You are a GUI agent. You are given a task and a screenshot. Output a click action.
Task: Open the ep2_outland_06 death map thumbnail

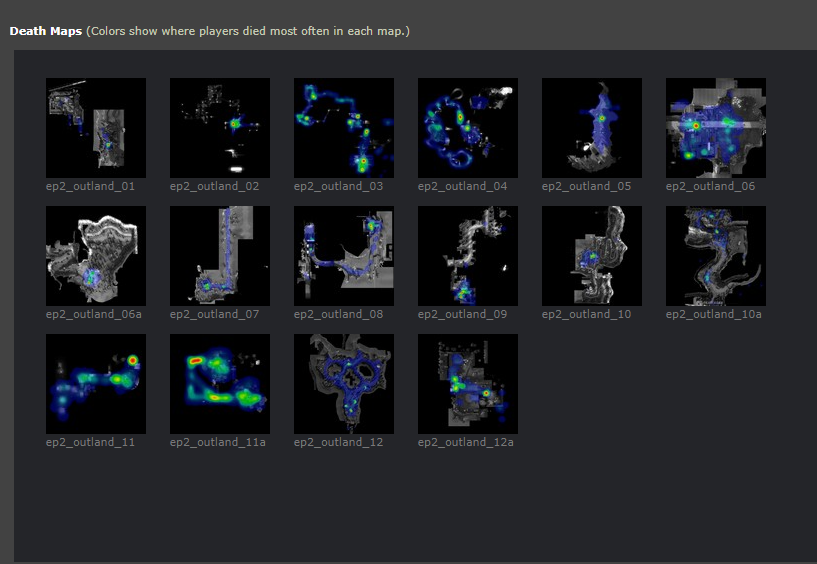716,128
